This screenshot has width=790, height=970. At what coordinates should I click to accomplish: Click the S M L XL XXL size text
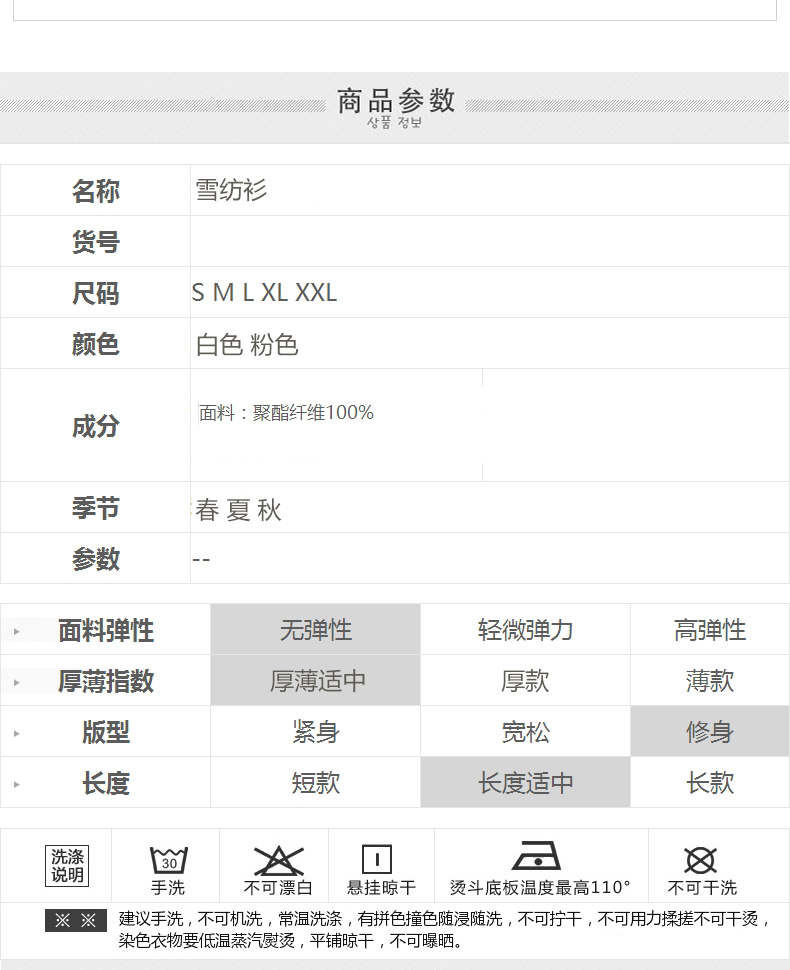(264, 293)
